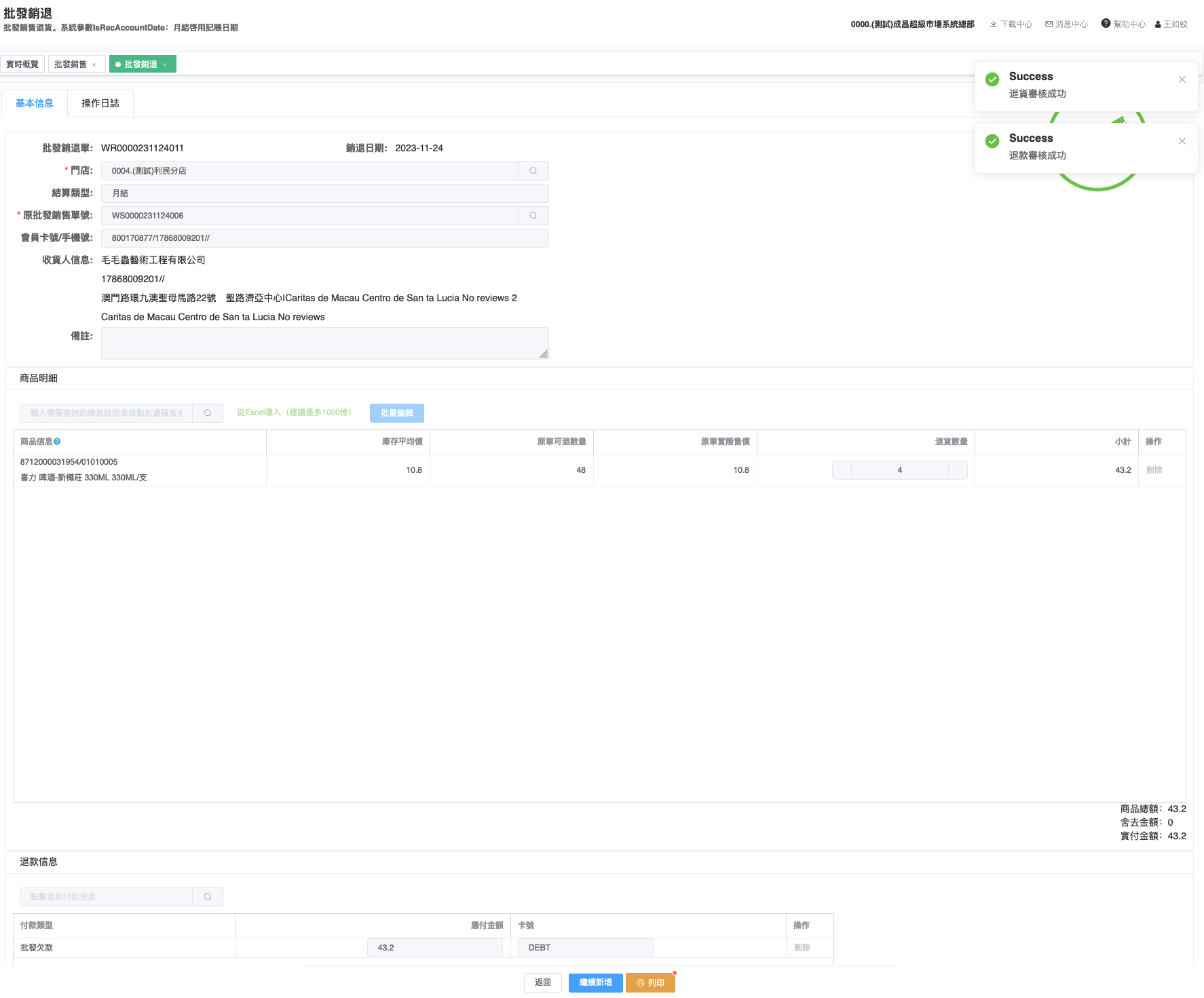The width and height of the screenshot is (1204, 998).
Task: Decrease the return quantity with minus
Action: (x=842, y=470)
